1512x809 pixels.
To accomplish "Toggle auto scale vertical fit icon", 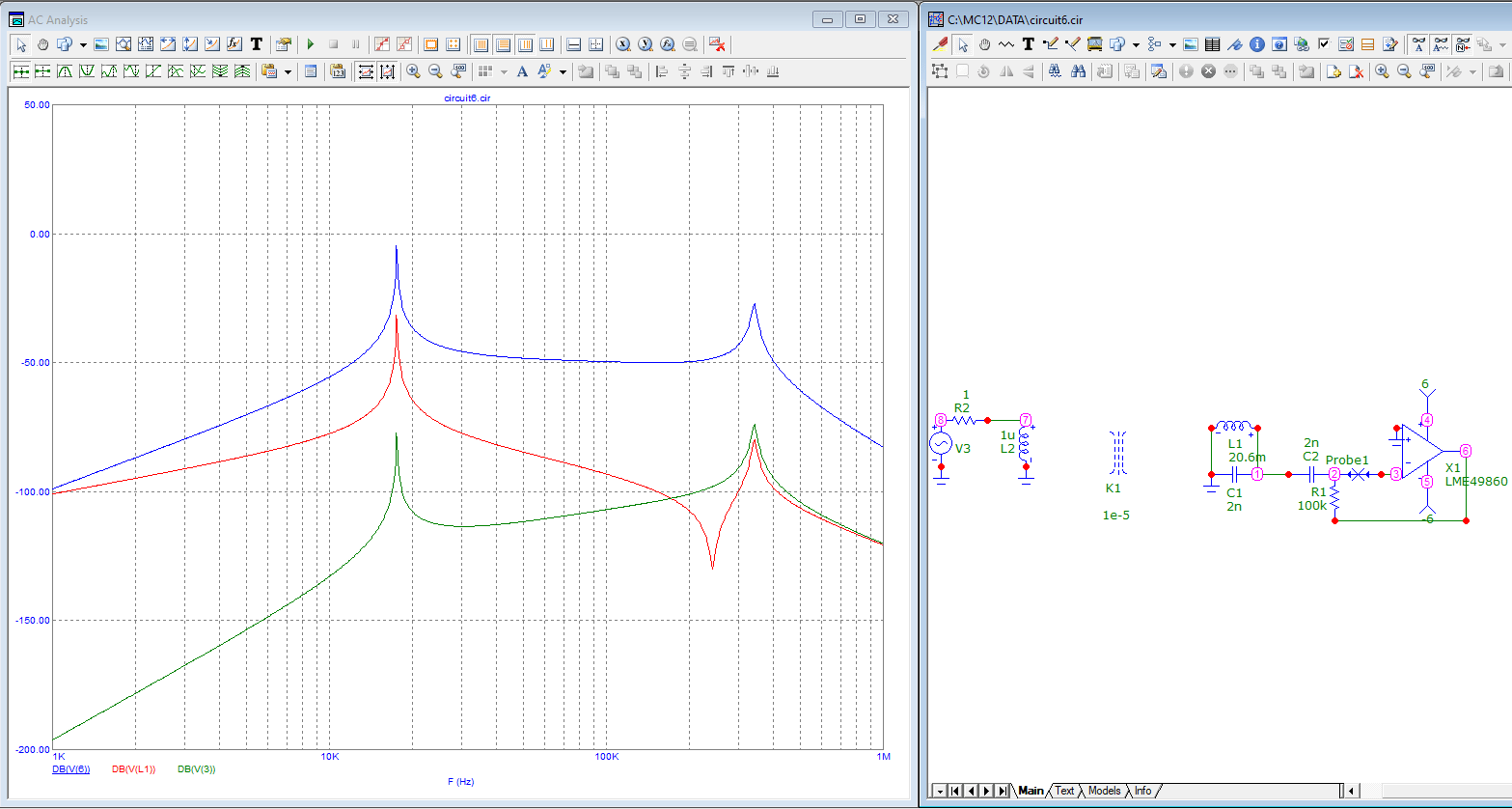I will point(387,70).
